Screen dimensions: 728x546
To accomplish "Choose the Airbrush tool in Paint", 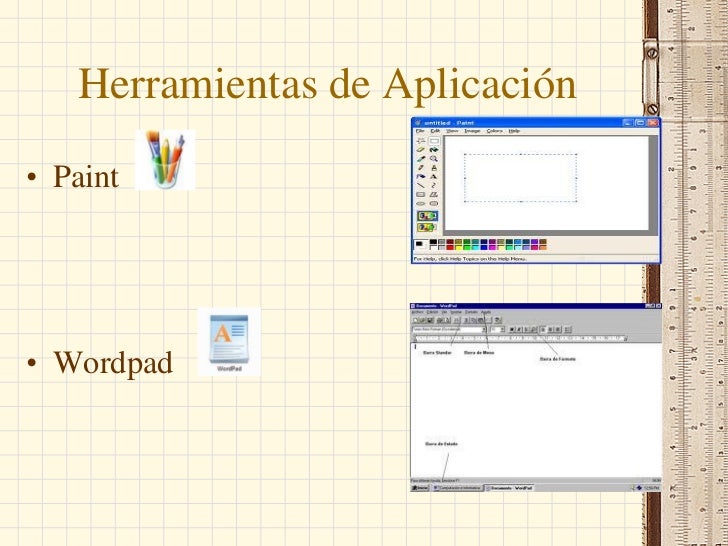I will 421,176.
